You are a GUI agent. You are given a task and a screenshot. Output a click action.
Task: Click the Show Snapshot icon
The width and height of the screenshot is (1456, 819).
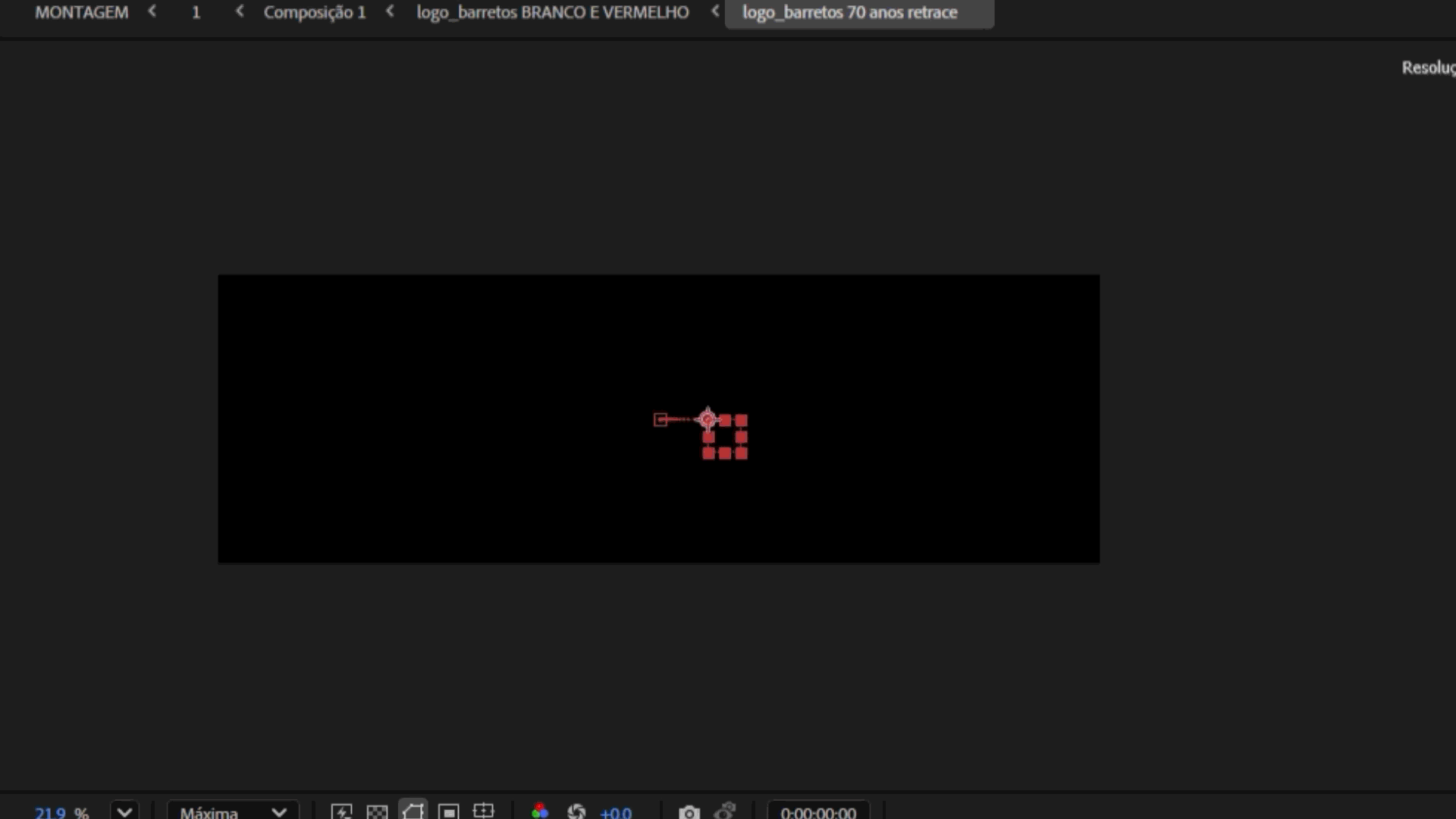[725, 811]
